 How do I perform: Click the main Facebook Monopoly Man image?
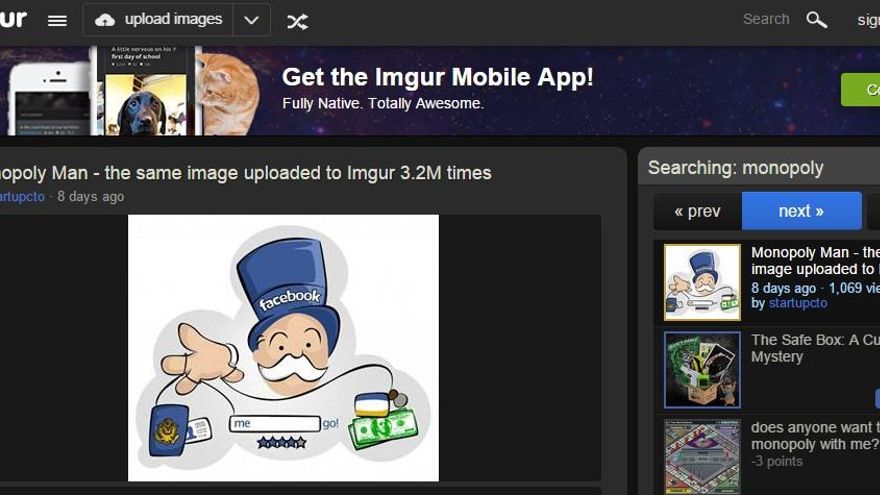point(283,347)
